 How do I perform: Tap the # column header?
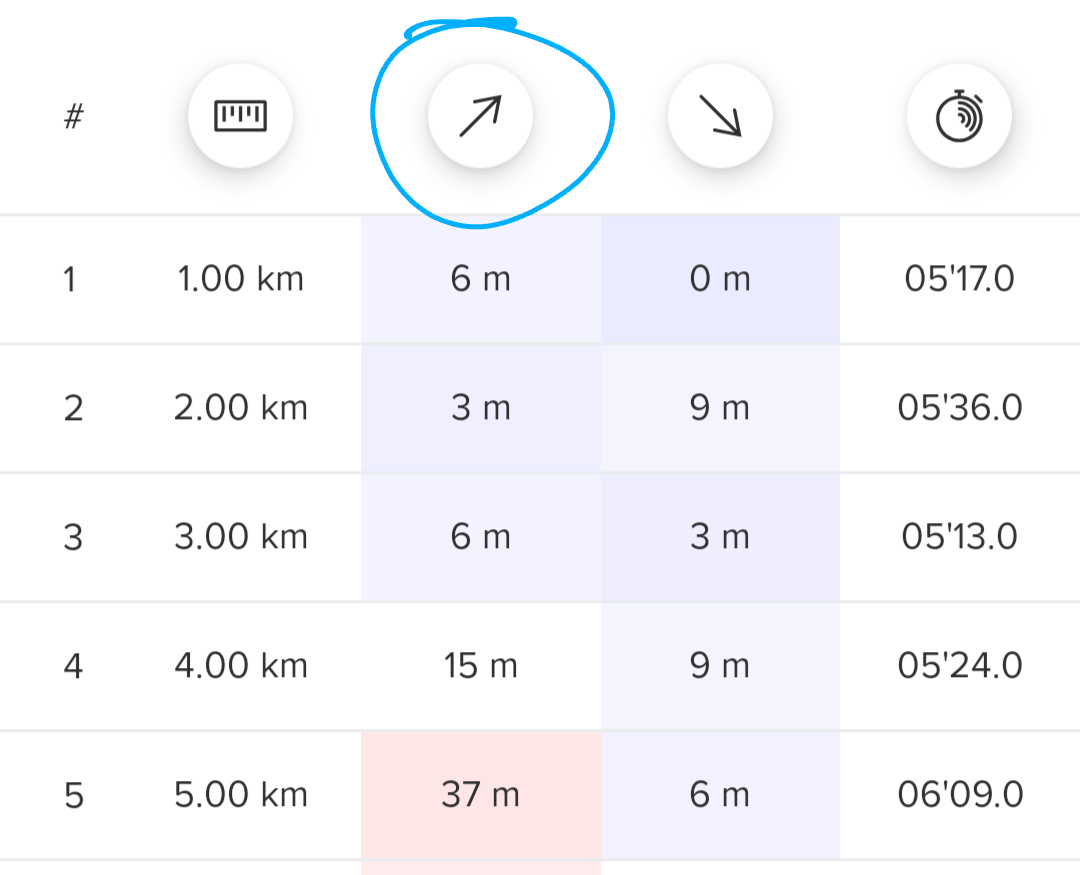pos(72,117)
